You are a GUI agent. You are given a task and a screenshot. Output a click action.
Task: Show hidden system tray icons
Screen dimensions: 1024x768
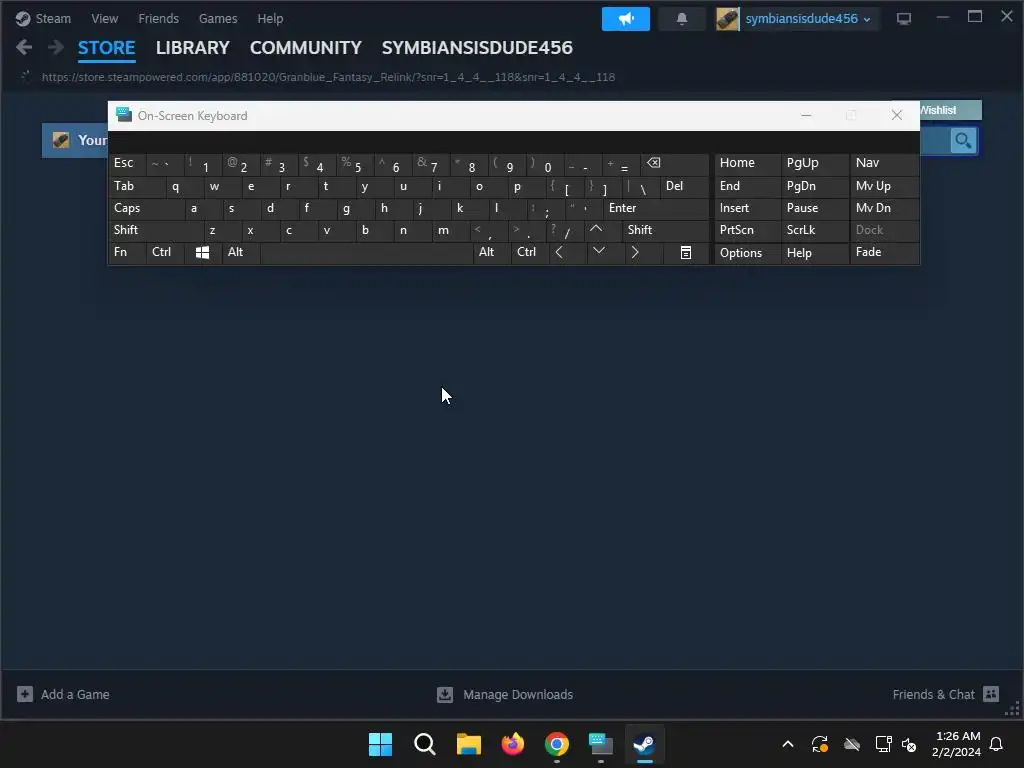[x=788, y=744]
